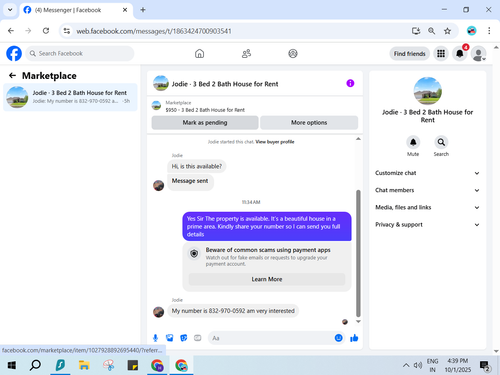Open Windows taskbar search
500x375 pixels.
coord(35,365)
